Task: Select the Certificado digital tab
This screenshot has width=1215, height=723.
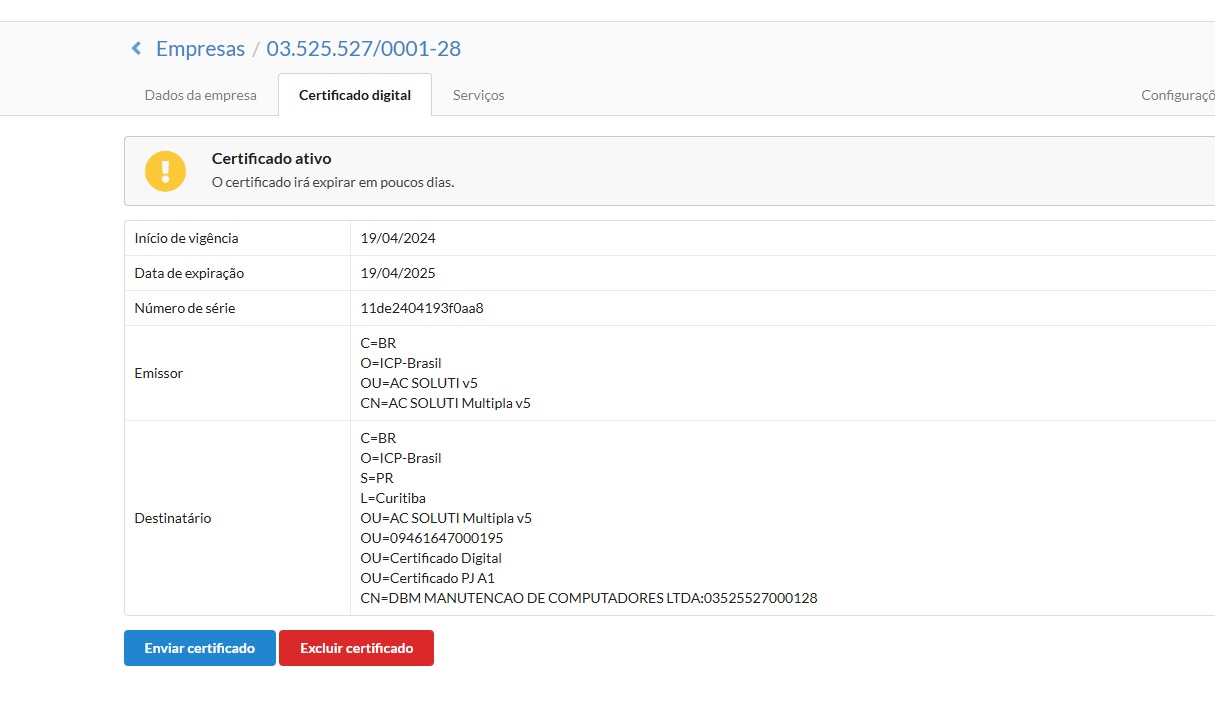Action: click(x=355, y=95)
